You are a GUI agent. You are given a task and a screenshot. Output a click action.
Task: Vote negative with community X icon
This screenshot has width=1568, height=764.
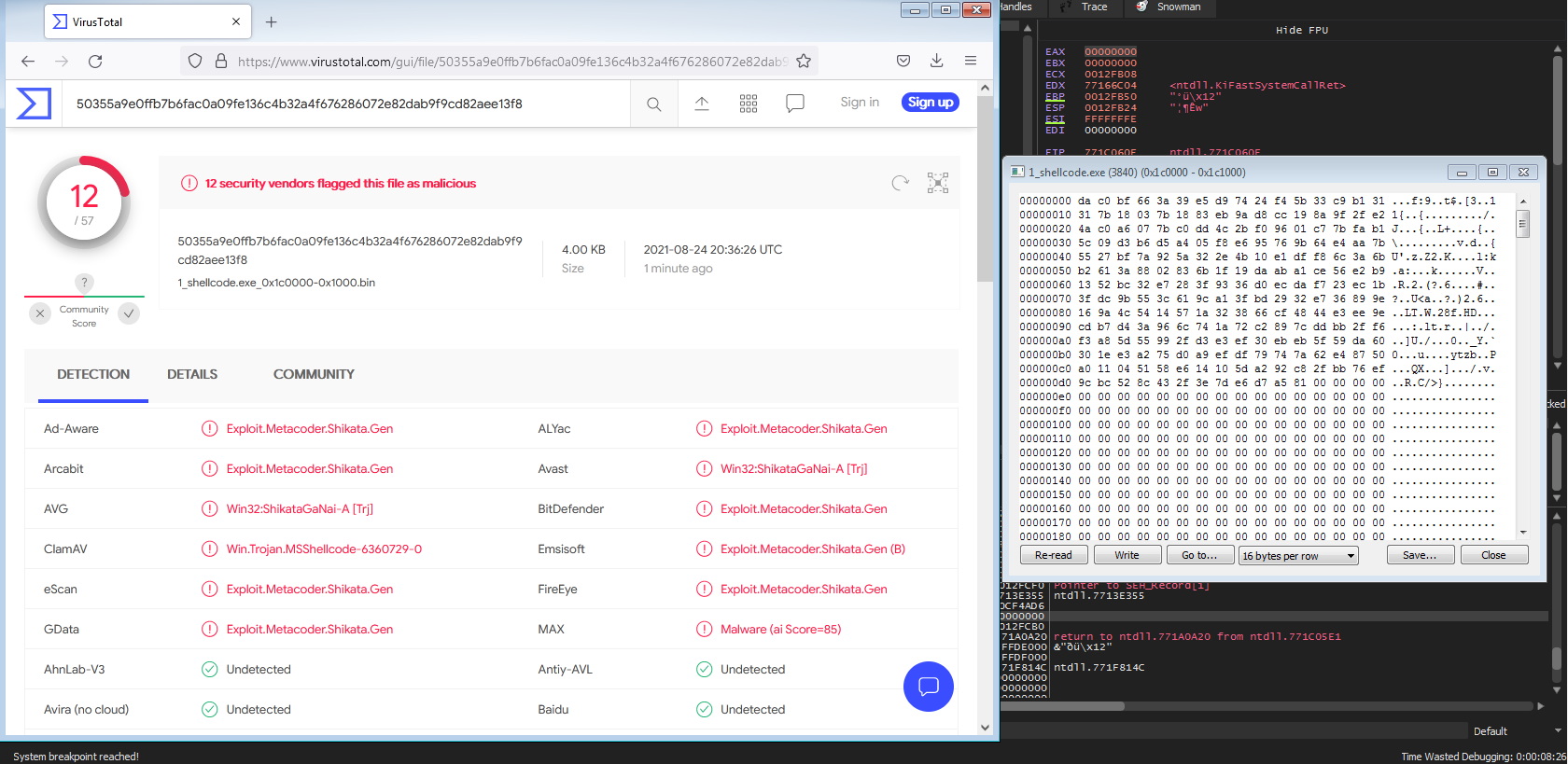point(40,313)
